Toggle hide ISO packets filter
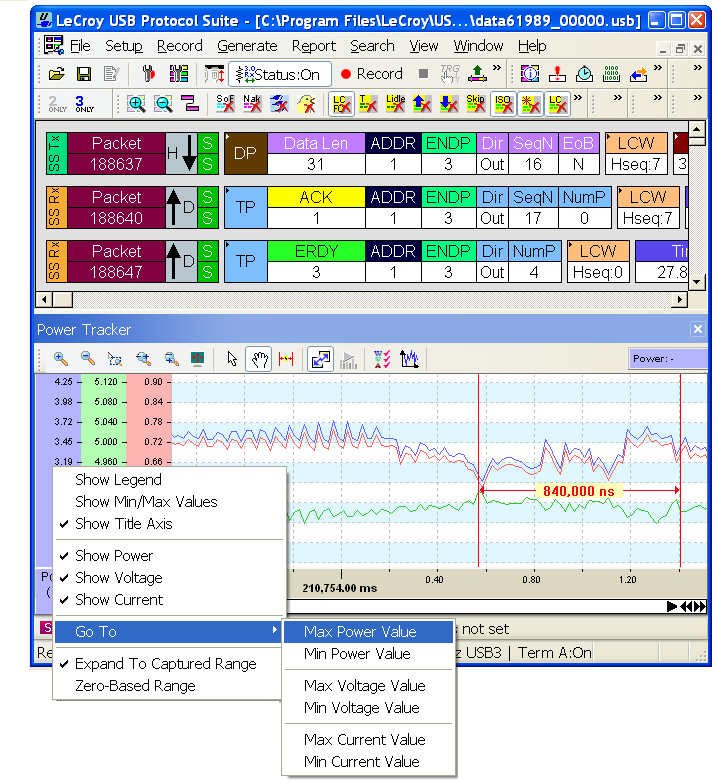Image resolution: width=718 pixels, height=781 pixels. pos(503,104)
